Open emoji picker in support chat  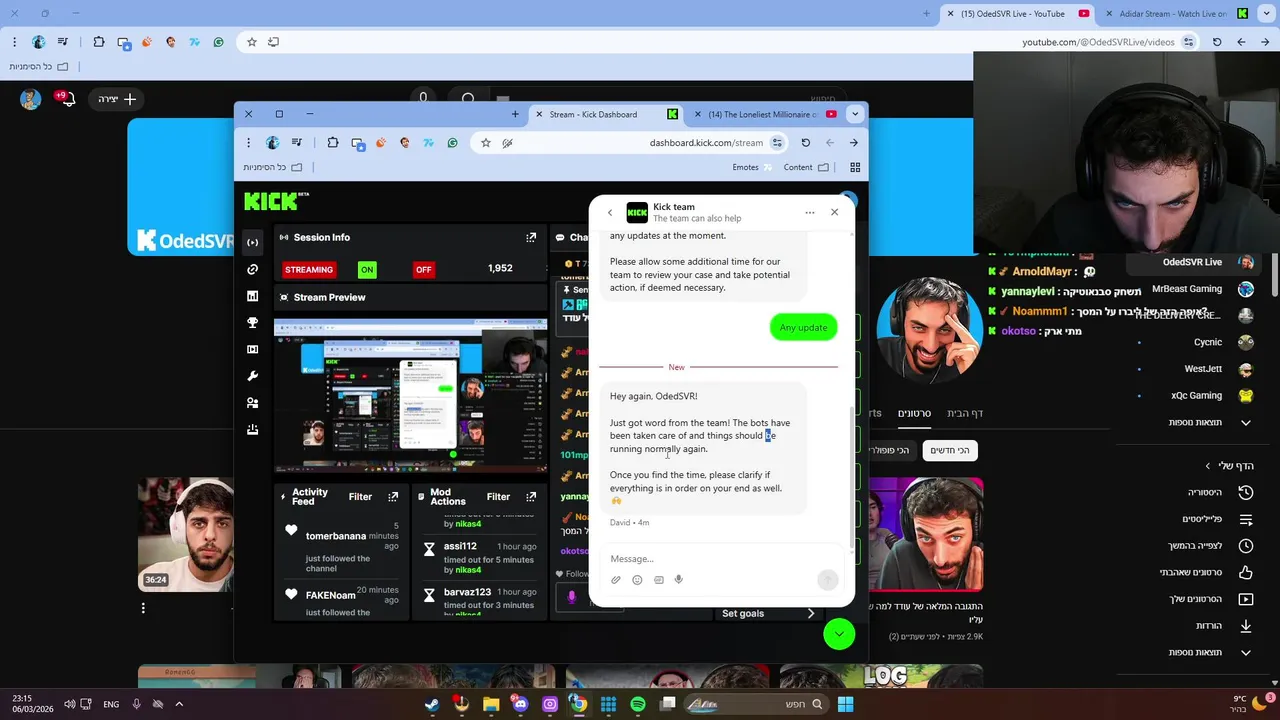[x=637, y=580]
